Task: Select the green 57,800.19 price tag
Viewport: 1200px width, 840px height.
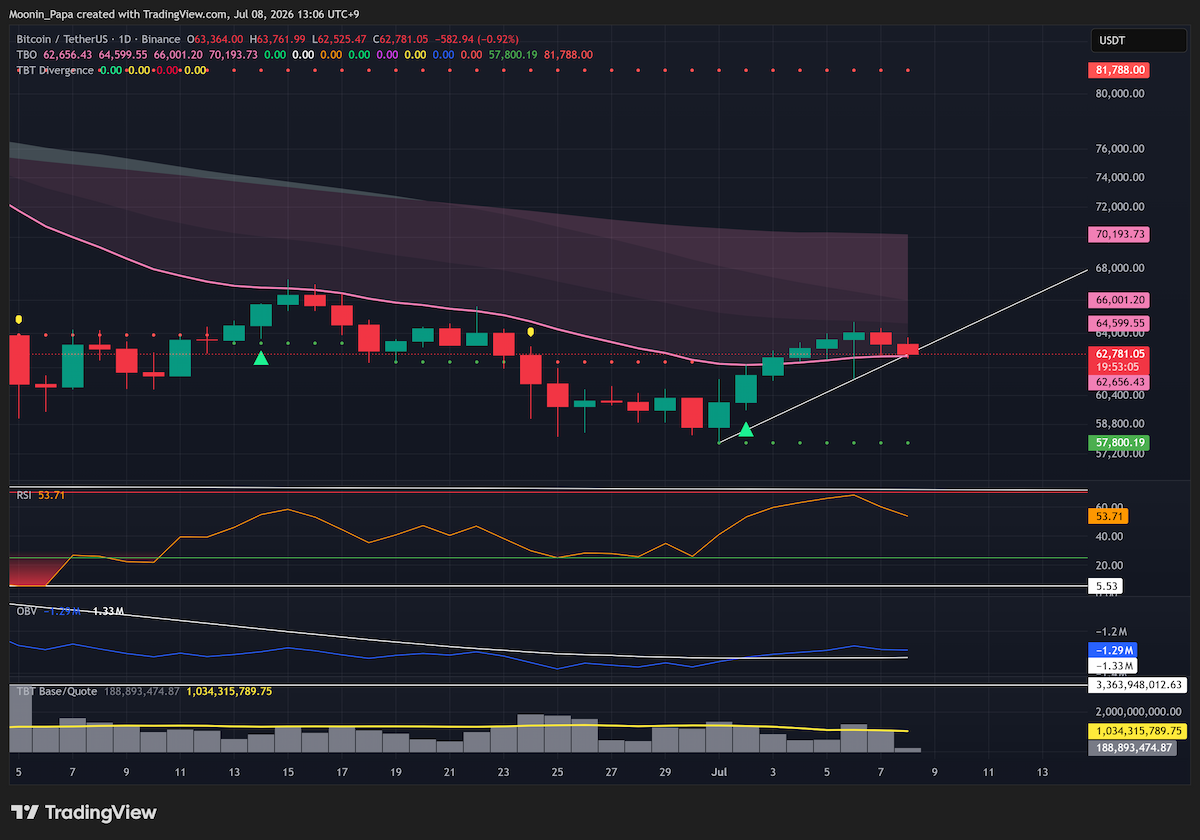Action: (1120, 442)
